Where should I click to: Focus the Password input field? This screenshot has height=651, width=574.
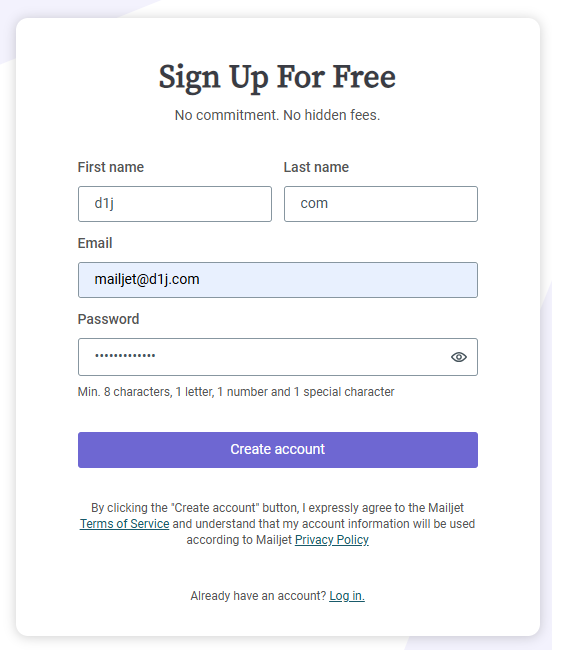278,357
